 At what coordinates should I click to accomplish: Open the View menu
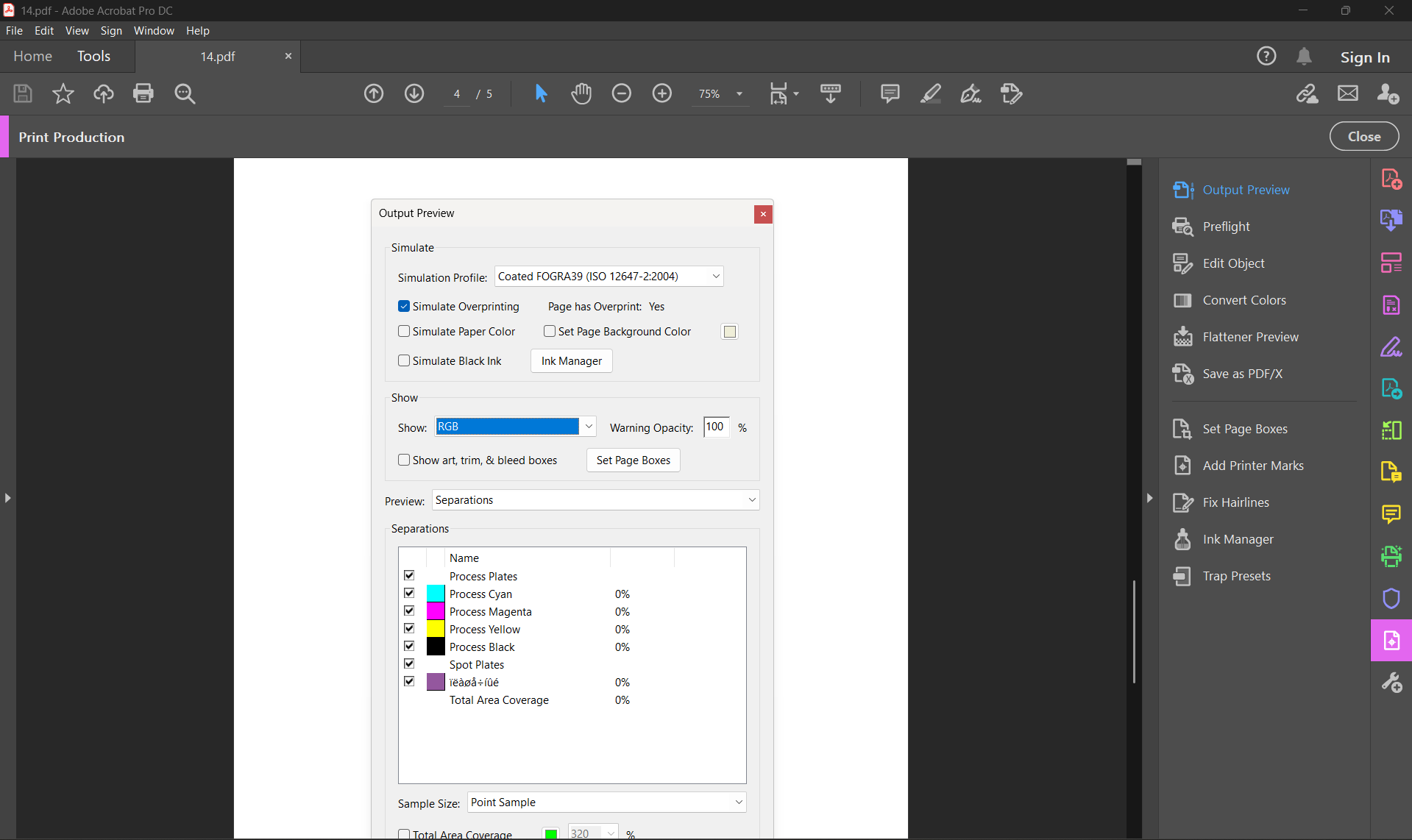(x=77, y=31)
